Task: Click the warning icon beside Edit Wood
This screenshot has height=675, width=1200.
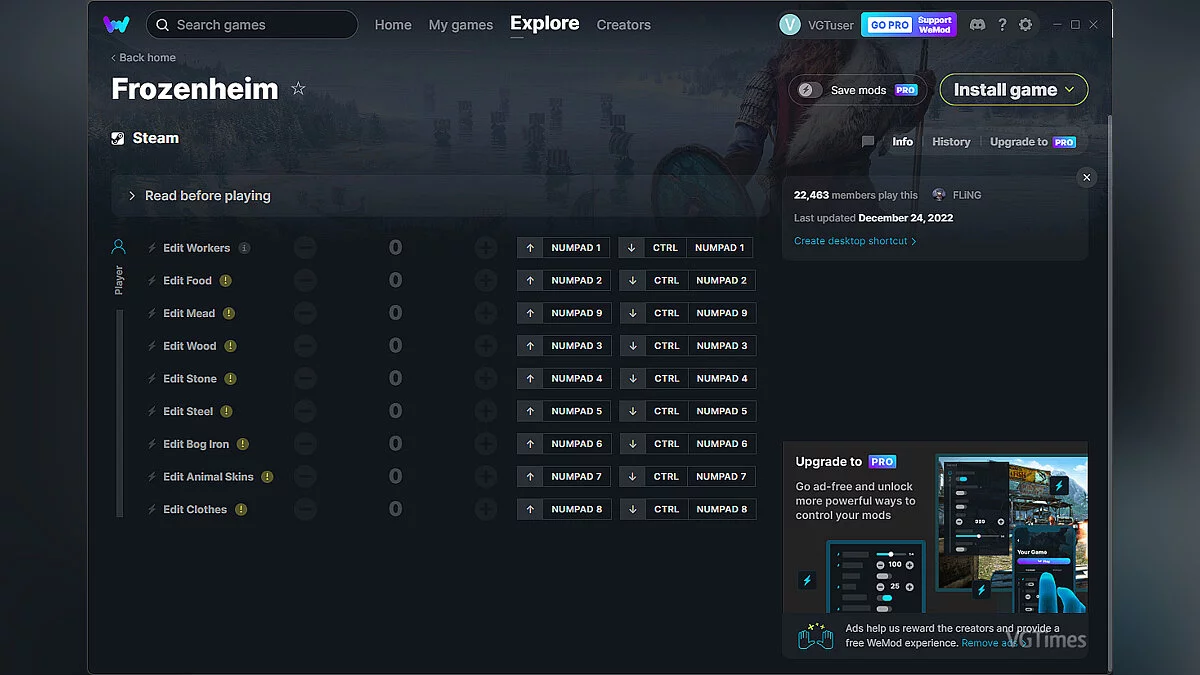Action: click(230, 346)
